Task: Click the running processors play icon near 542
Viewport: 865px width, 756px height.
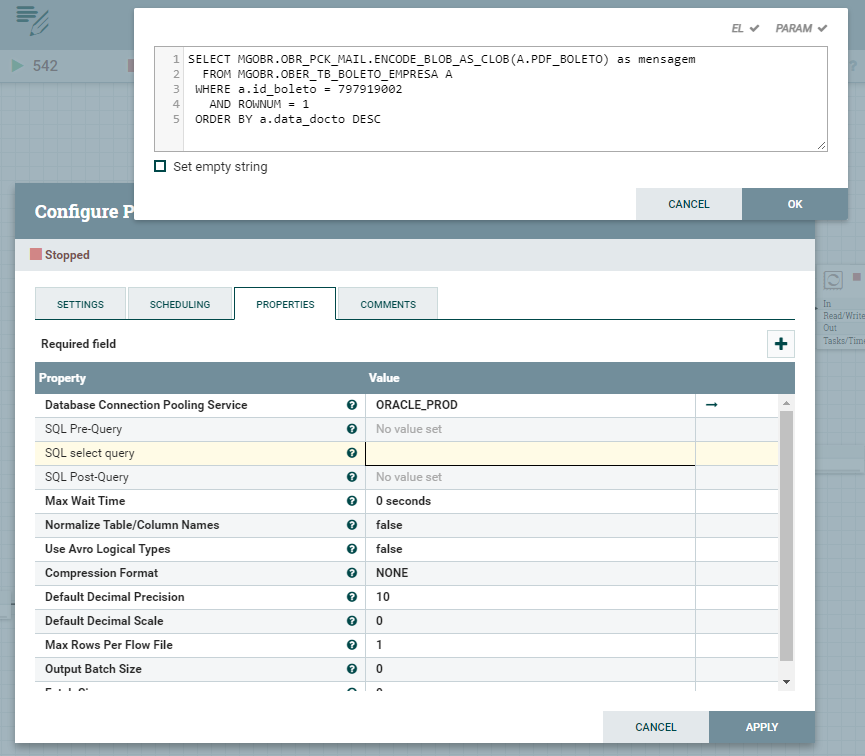Action: click(x=18, y=66)
